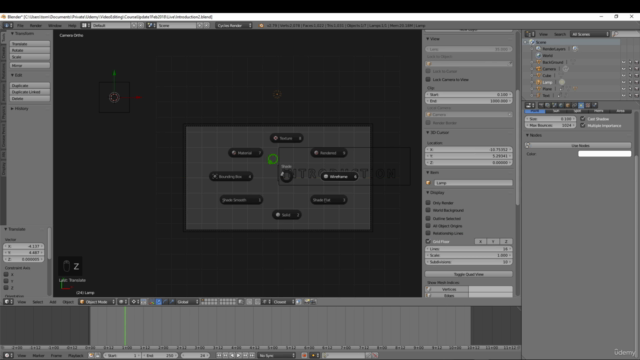Toggle All Object Origins checkbox

428,226
